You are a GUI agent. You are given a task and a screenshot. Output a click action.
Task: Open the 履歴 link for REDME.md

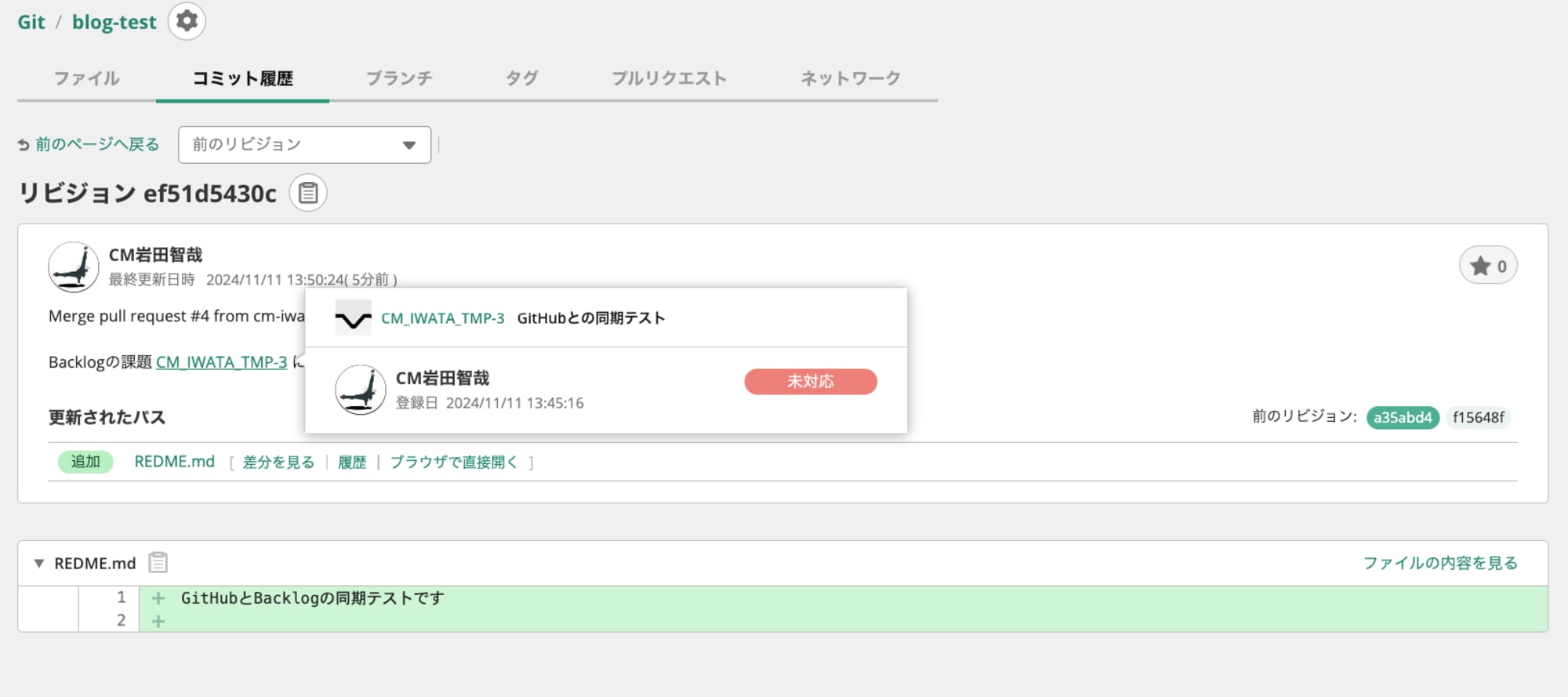(x=352, y=463)
